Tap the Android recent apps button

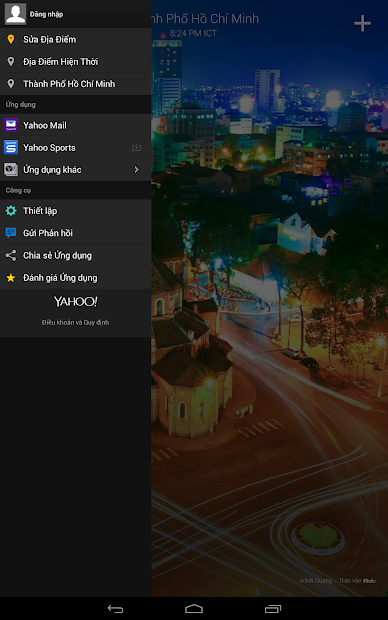coord(273,609)
